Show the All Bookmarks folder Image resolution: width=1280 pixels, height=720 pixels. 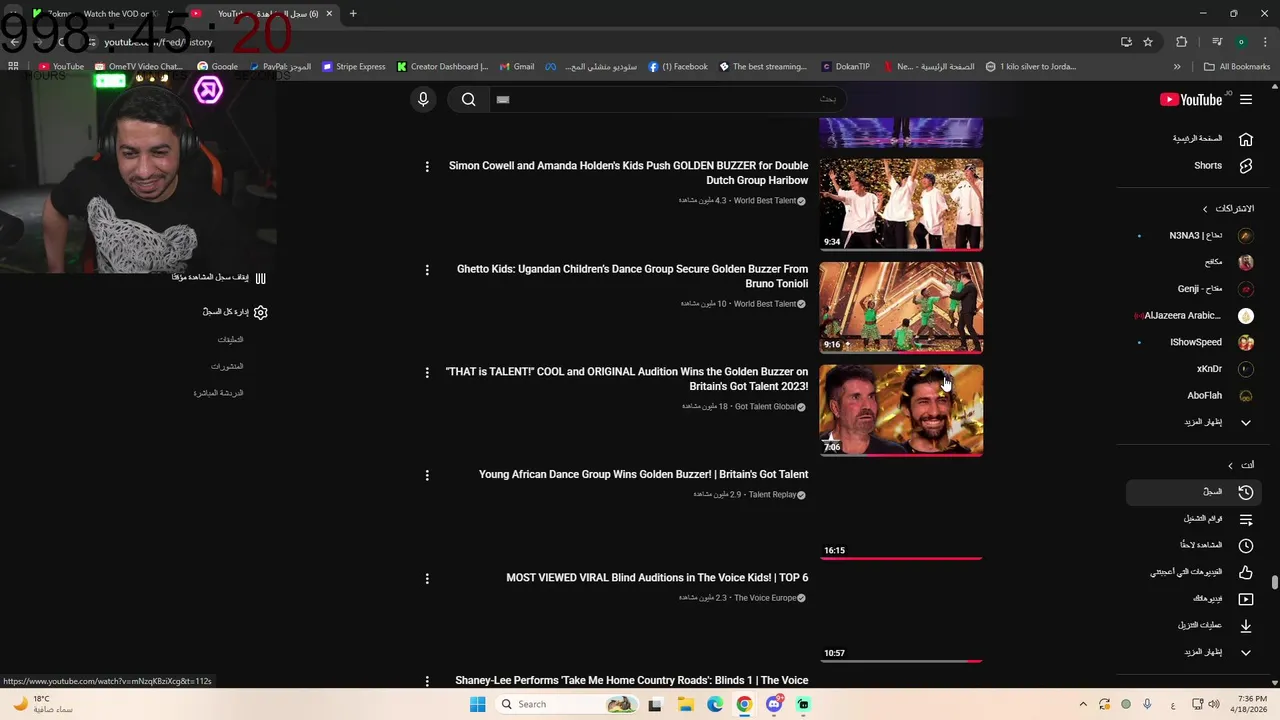[x=1237, y=67]
